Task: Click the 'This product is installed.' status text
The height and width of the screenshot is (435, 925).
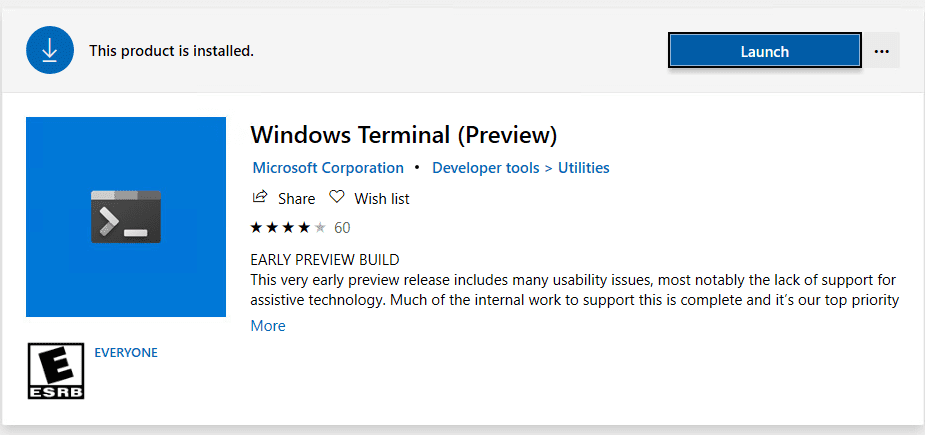Action: [171, 50]
